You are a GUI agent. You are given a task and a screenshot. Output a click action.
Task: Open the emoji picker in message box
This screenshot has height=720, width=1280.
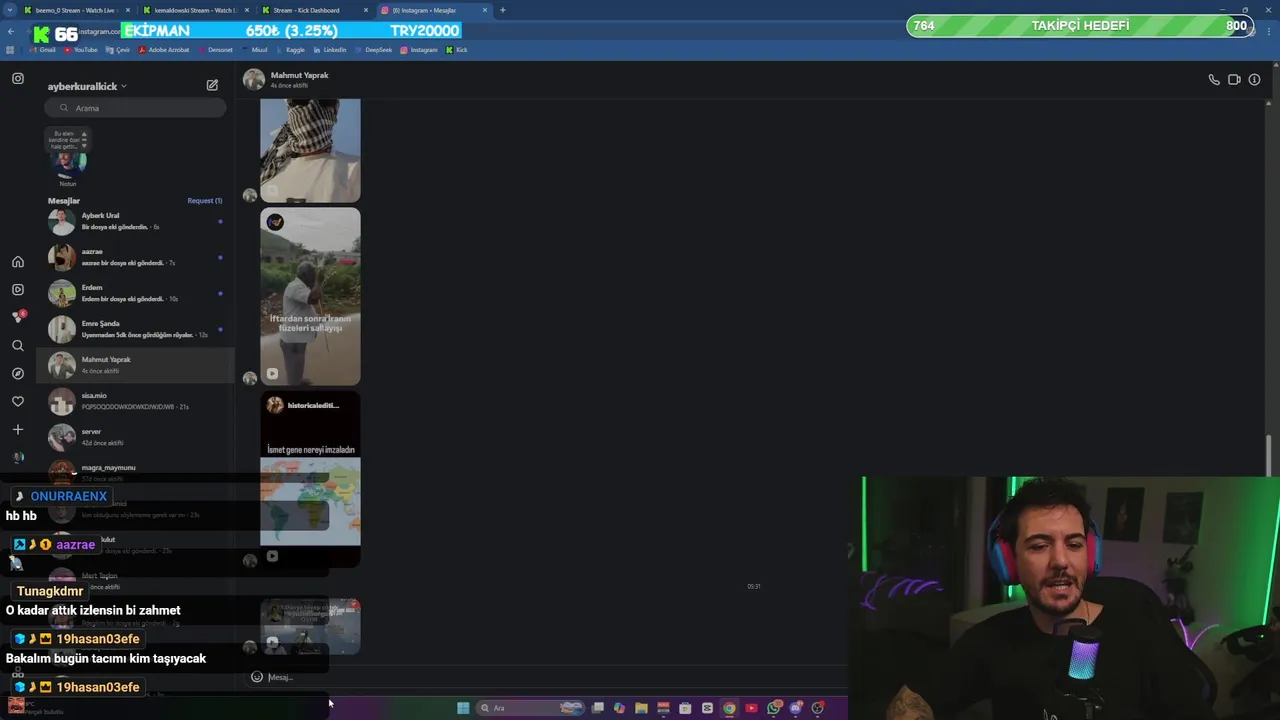[257, 677]
